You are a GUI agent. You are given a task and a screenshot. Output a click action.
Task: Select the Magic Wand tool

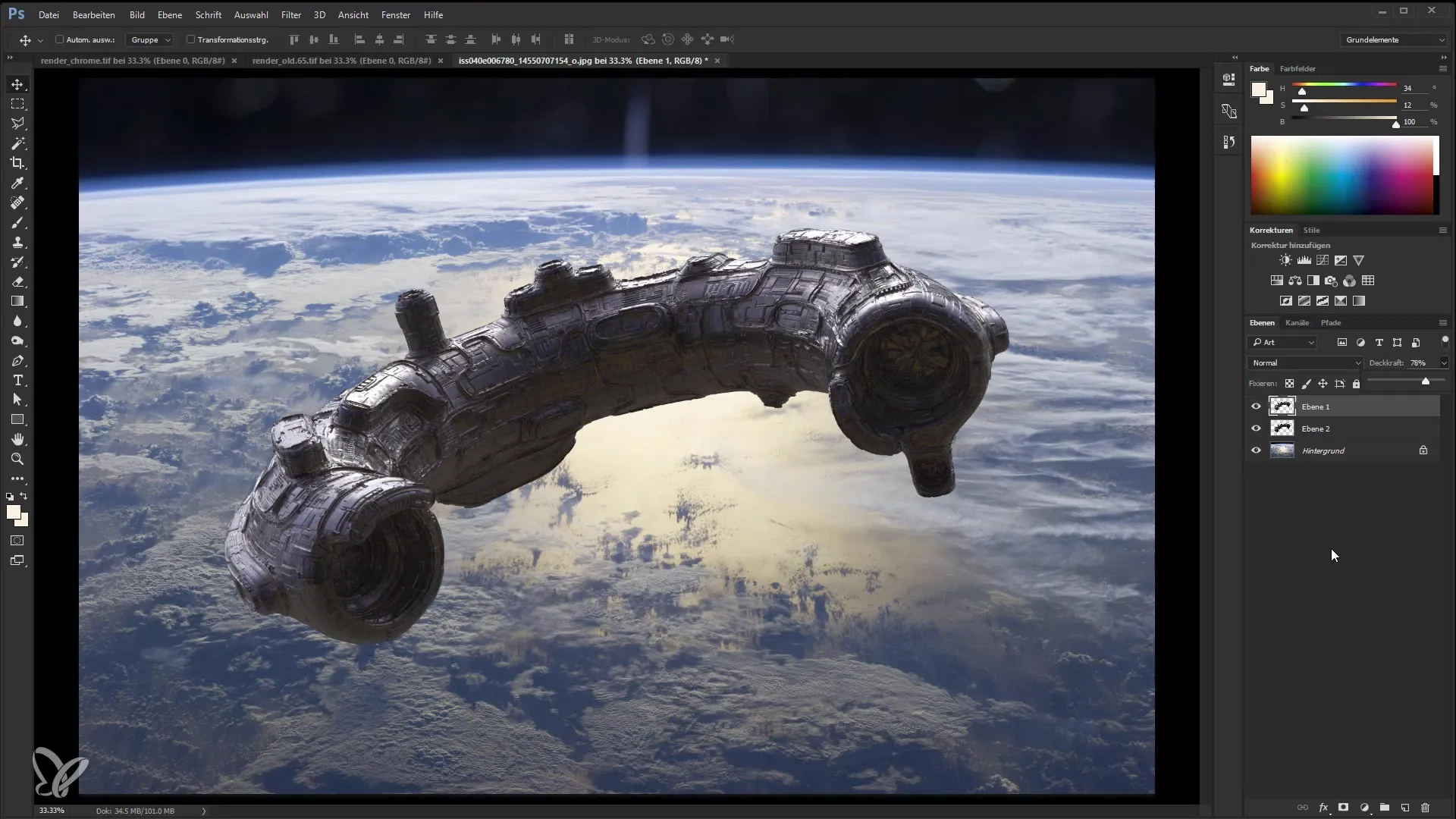coord(17,143)
